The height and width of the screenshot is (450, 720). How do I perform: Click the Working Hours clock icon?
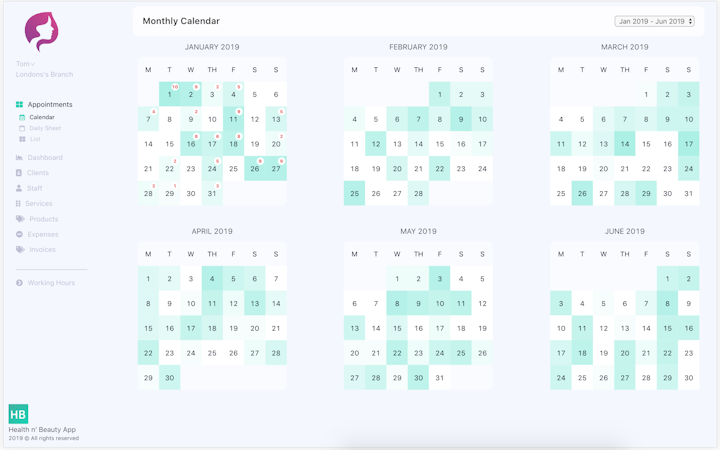coord(19,283)
